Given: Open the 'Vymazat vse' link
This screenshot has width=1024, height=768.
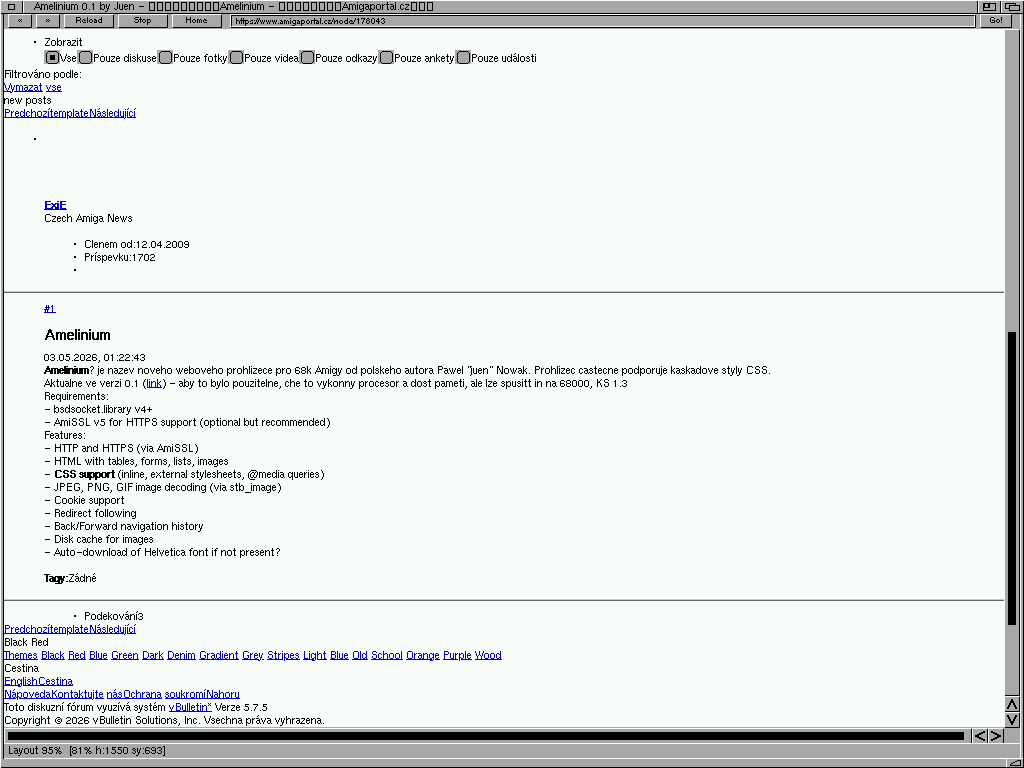Looking at the screenshot, I should pyautogui.click(x=33, y=87).
